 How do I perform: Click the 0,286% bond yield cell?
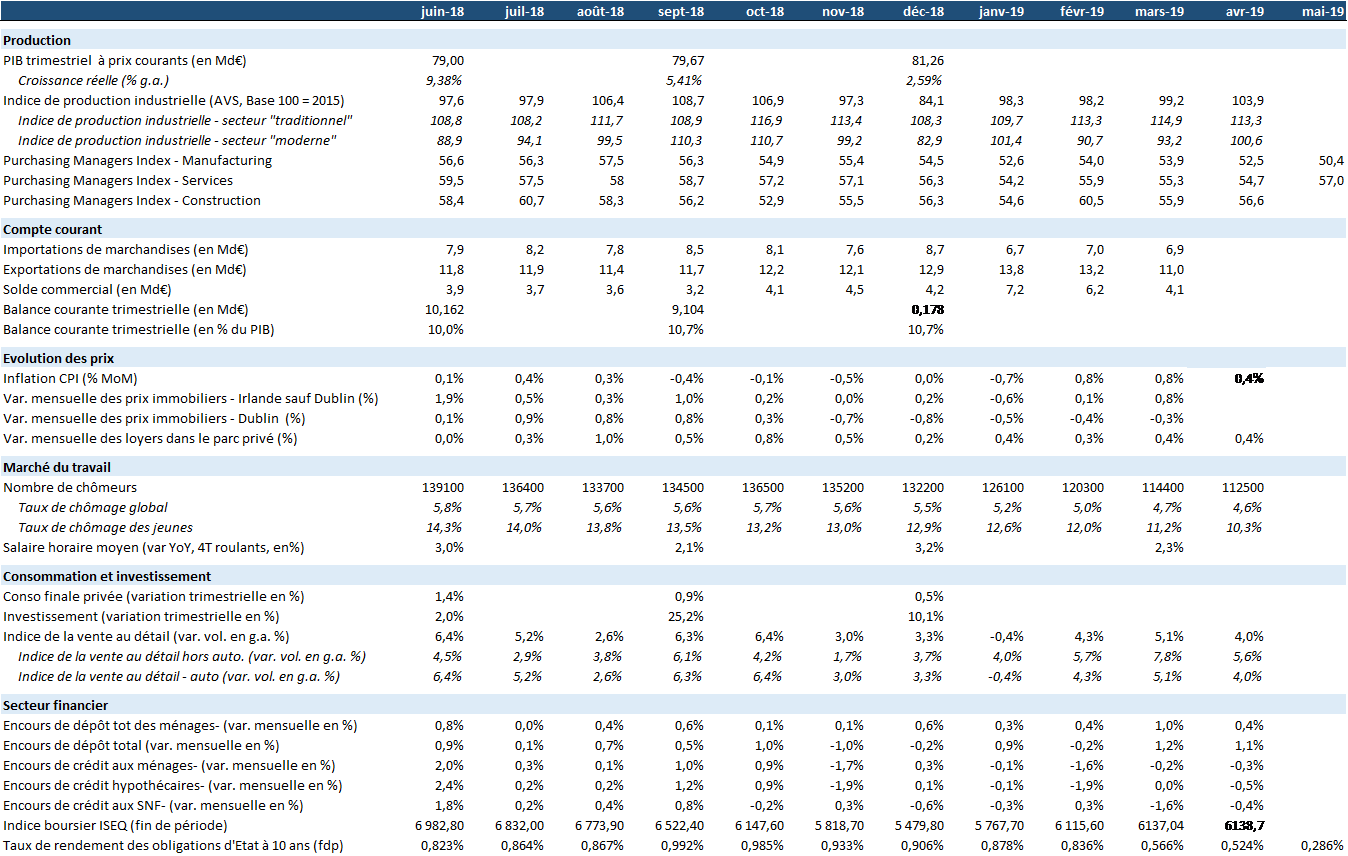(x=1323, y=846)
